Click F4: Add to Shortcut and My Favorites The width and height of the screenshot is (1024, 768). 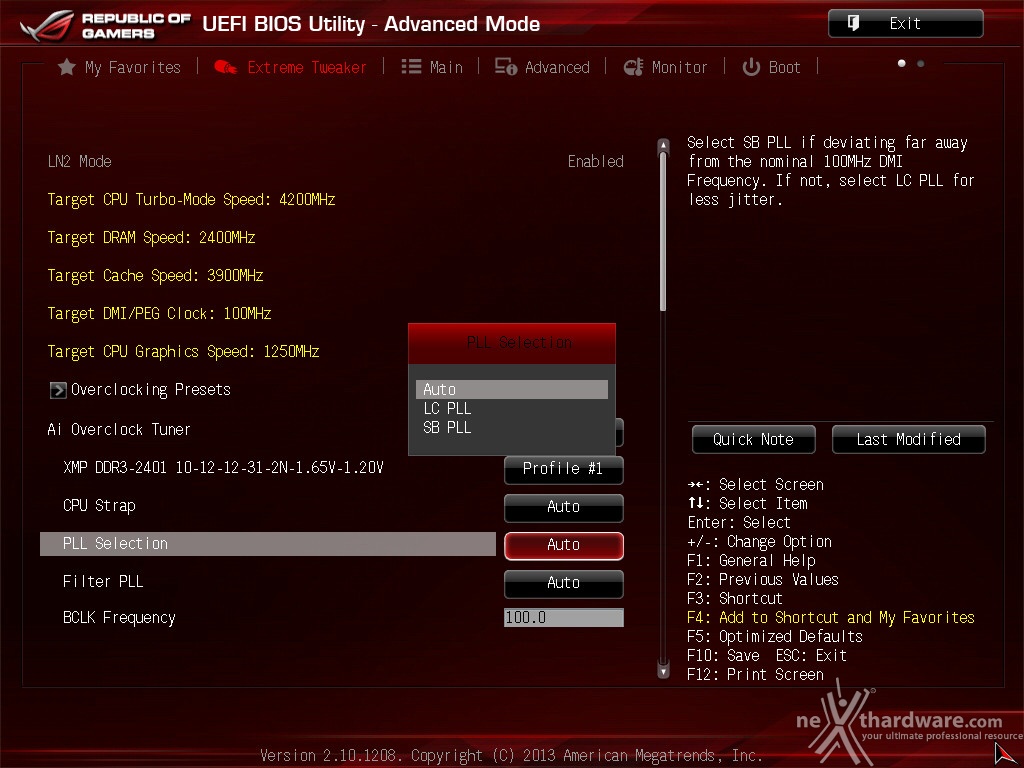click(831, 618)
